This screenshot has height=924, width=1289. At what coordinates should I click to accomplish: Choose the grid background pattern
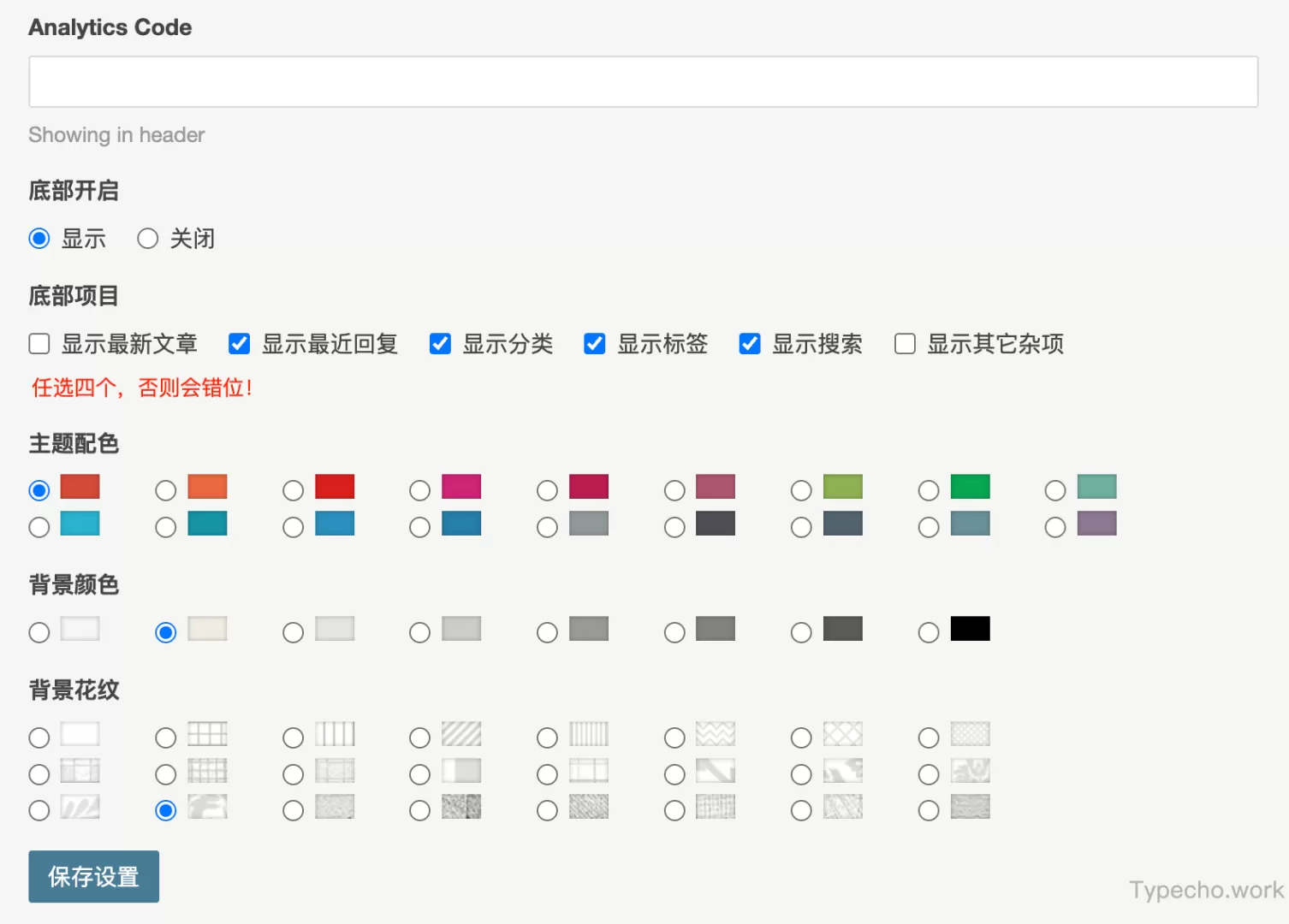click(165, 737)
